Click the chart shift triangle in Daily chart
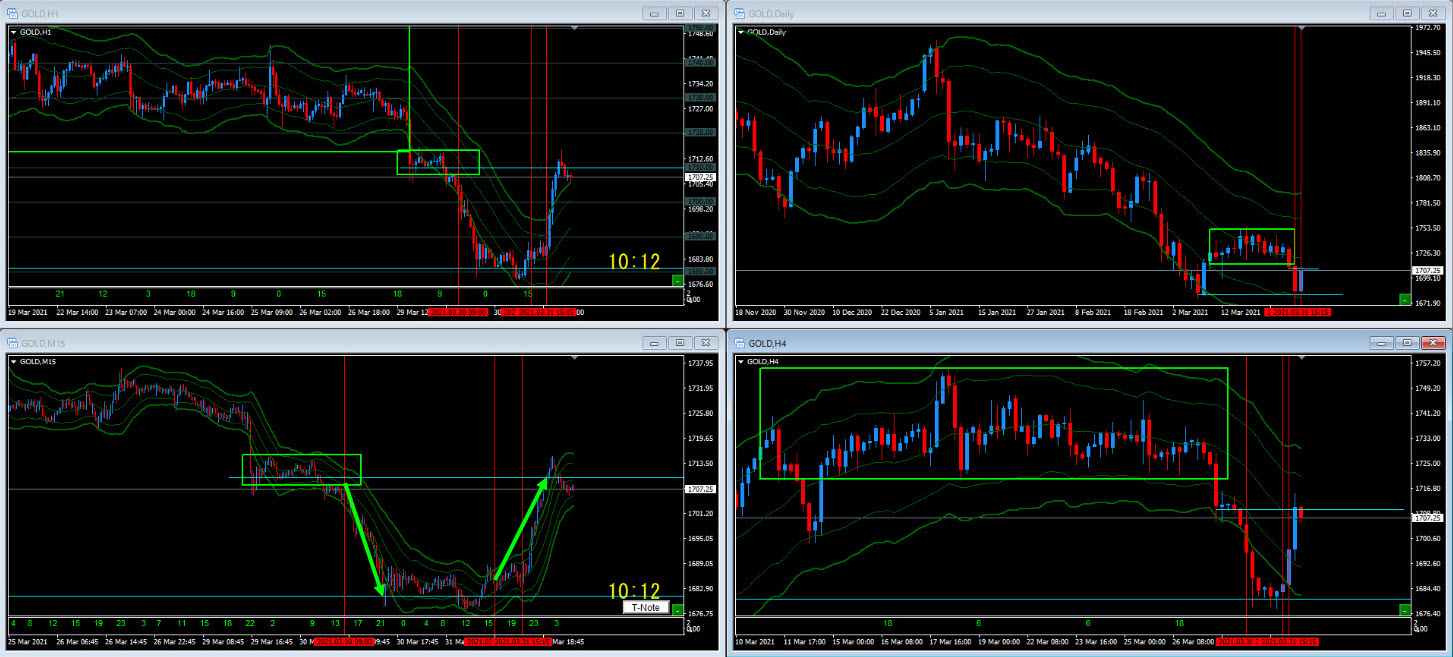The image size is (1453, 657). click(1300, 29)
